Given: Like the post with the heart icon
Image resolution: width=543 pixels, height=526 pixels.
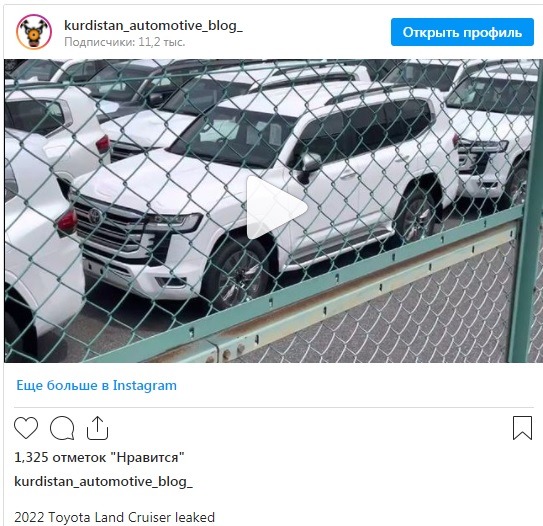Looking at the screenshot, I should click(x=26, y=428).
